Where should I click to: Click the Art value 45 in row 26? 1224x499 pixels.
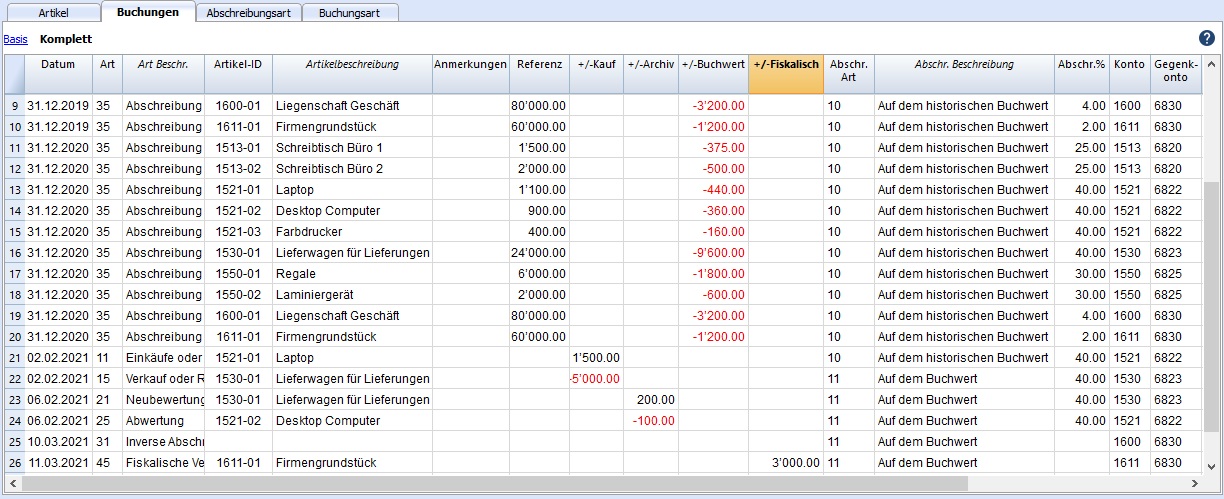pyautogui.click(x=108, y=462)
